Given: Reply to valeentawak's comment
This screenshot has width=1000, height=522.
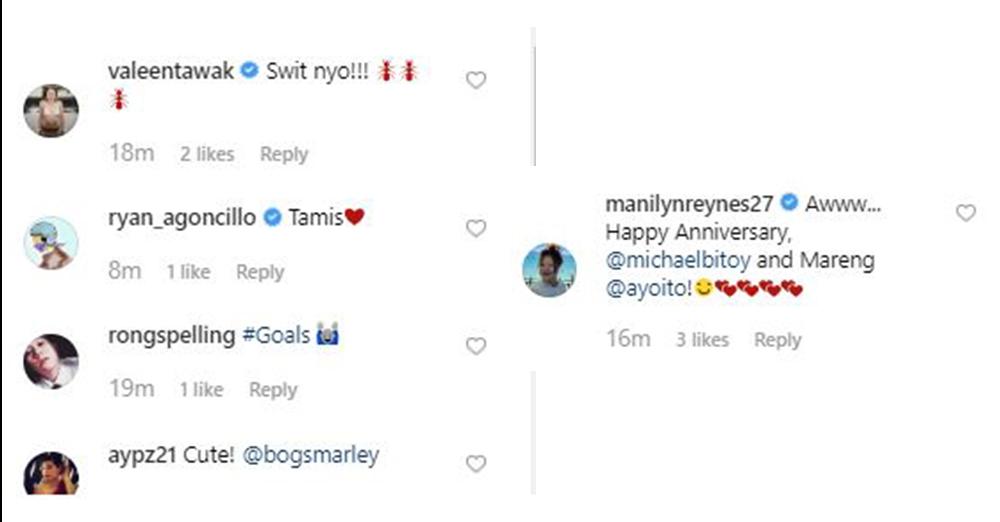Looking at the screenshot, I should coord(284,154).
